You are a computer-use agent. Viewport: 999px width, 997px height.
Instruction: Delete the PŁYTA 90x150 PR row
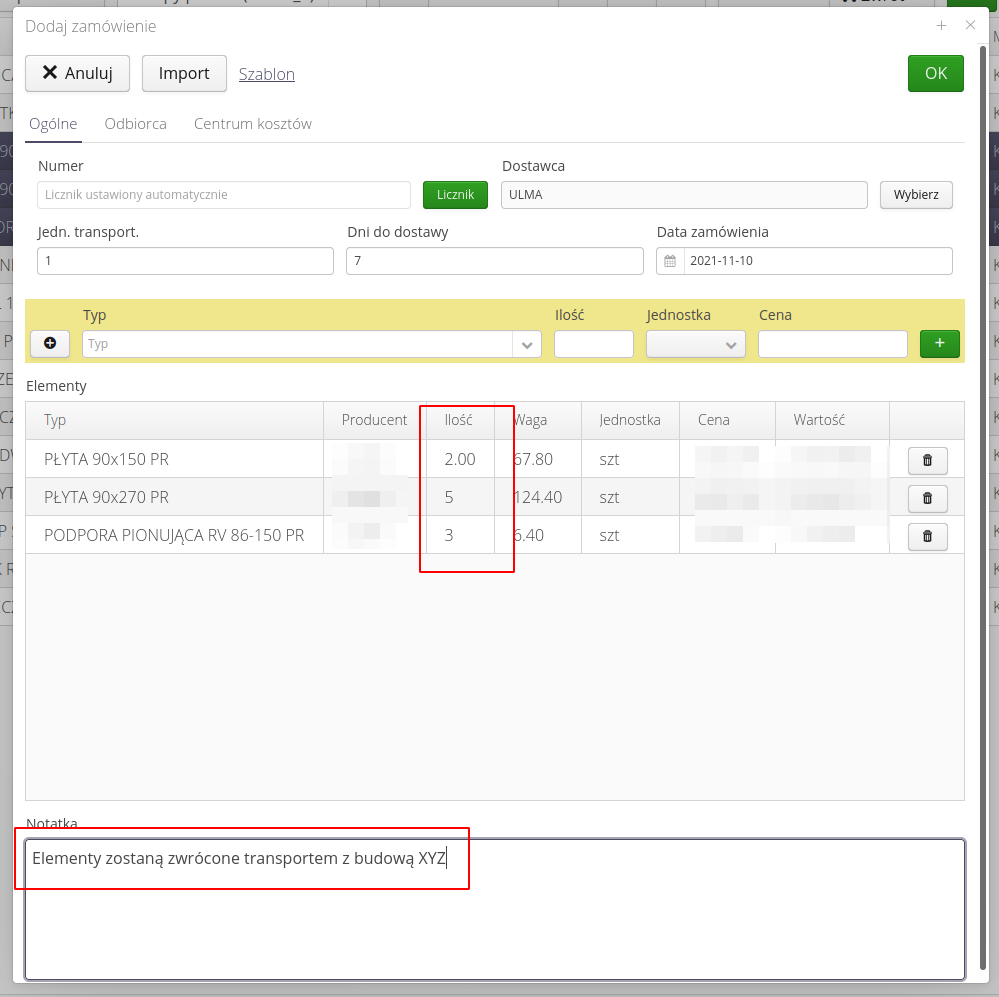coord(927,460)
